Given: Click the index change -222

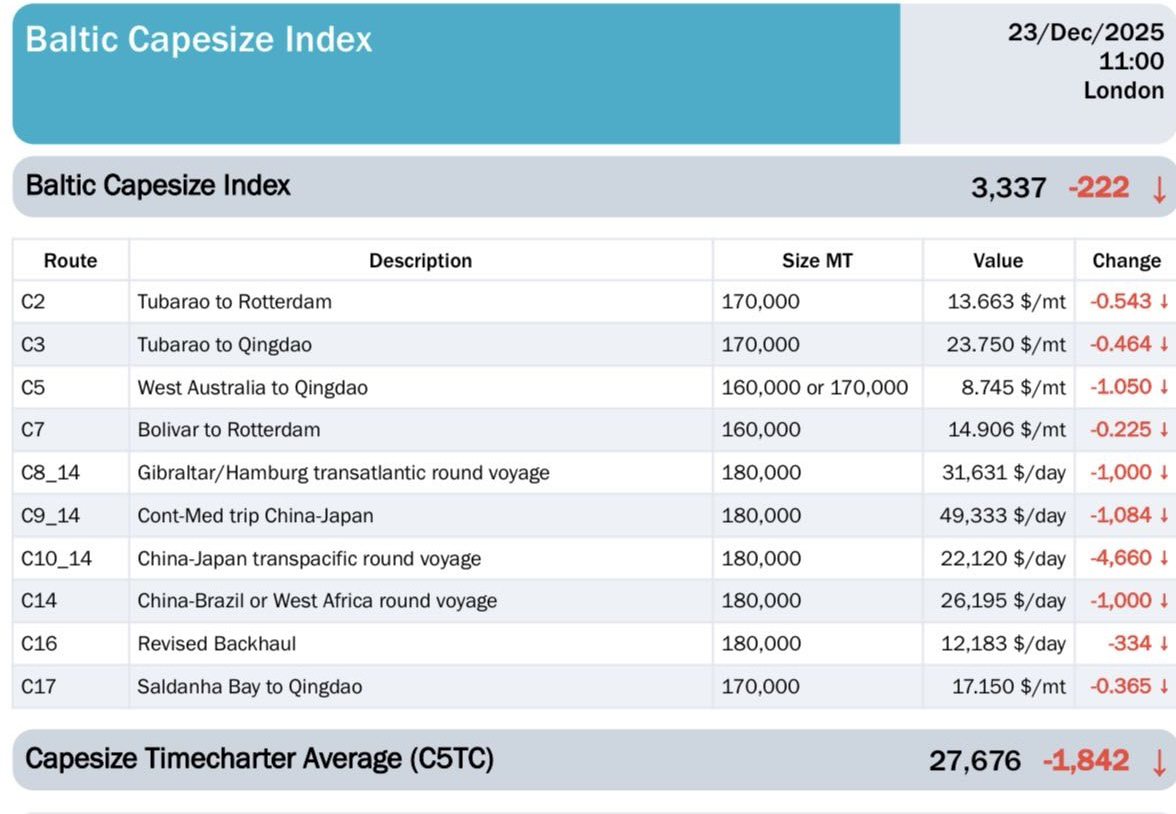Looking at the screenshot, I should point(1099,188).
